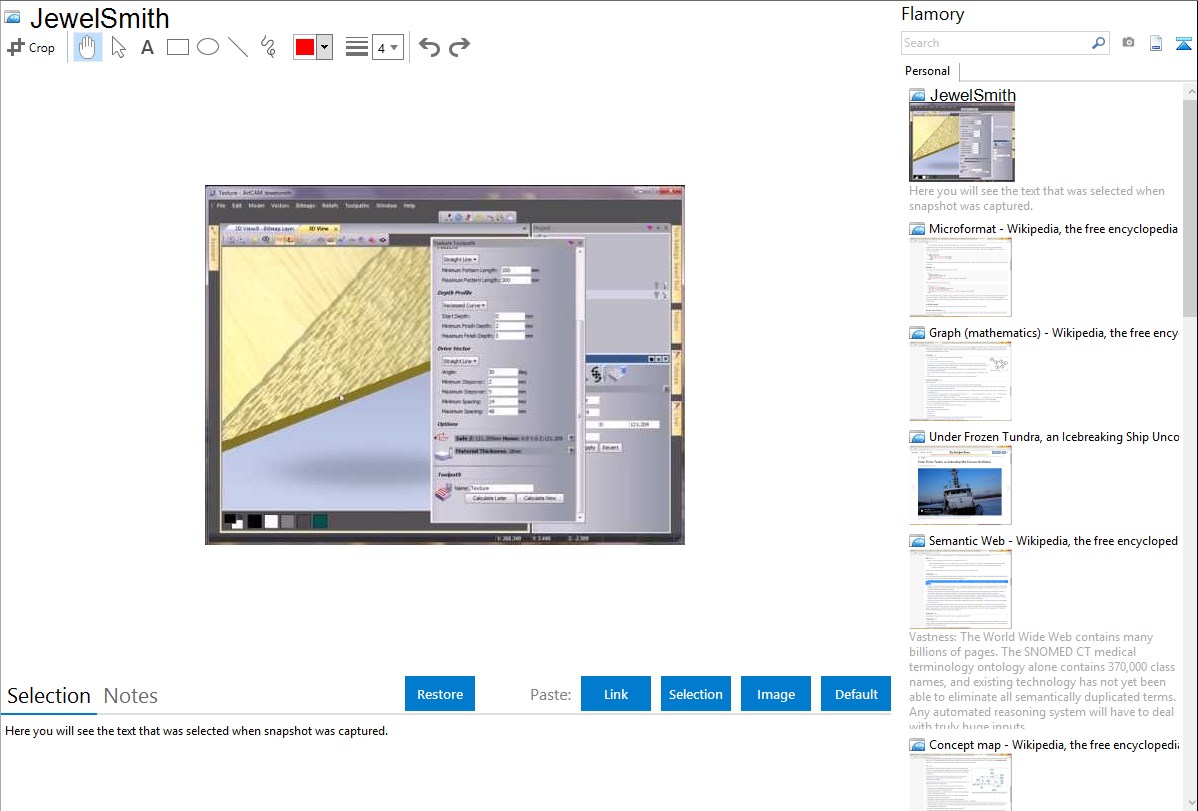
Task: Select the Crop tool
Action: 31,47
